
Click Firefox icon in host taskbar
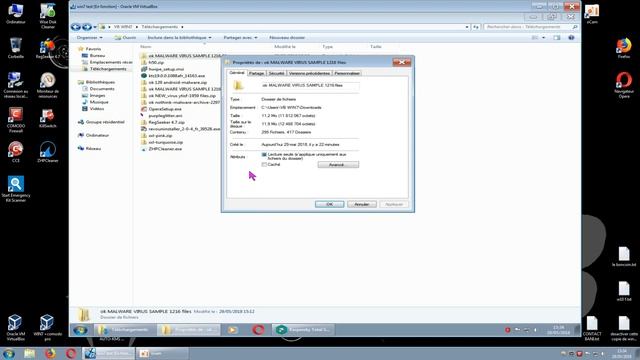(x=50, y=353)
